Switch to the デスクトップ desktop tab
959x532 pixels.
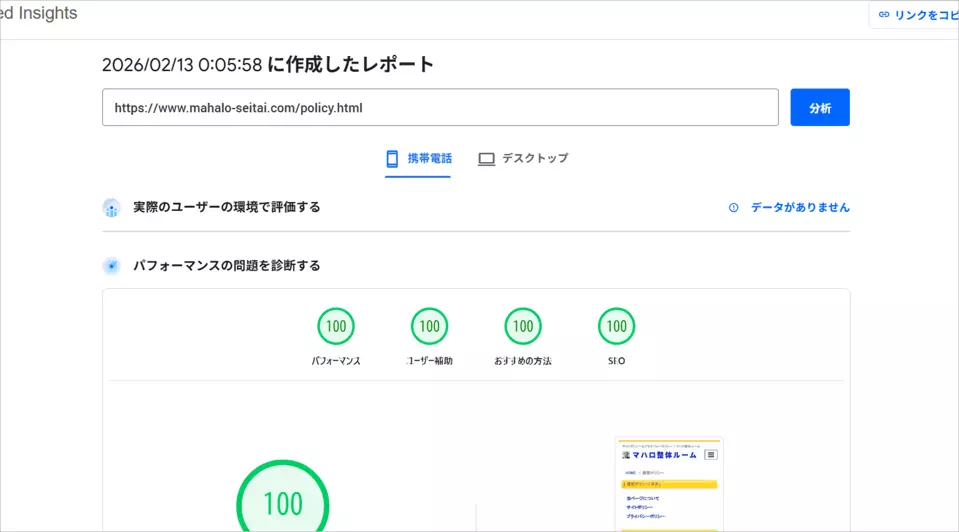coord(524,159)
